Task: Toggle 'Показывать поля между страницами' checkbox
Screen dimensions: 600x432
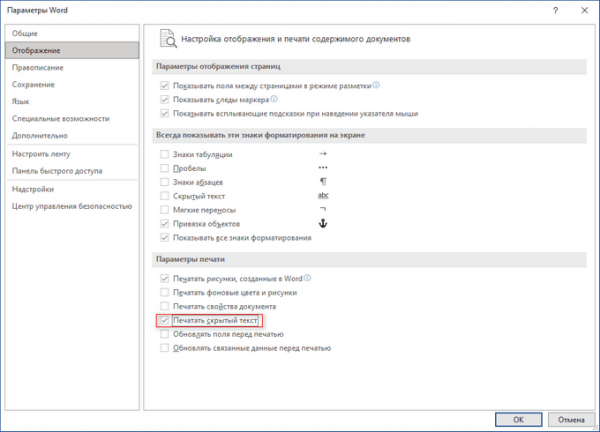Action: (x=165, y=86)
